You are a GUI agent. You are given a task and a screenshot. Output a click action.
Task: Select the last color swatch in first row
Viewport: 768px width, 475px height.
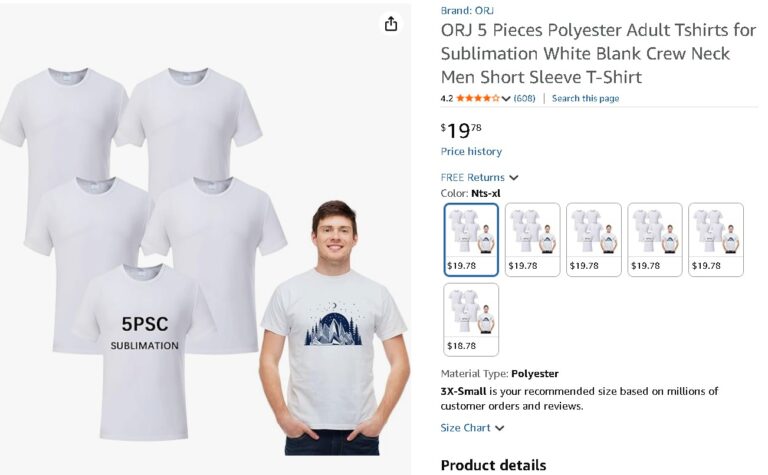[716, 239]
